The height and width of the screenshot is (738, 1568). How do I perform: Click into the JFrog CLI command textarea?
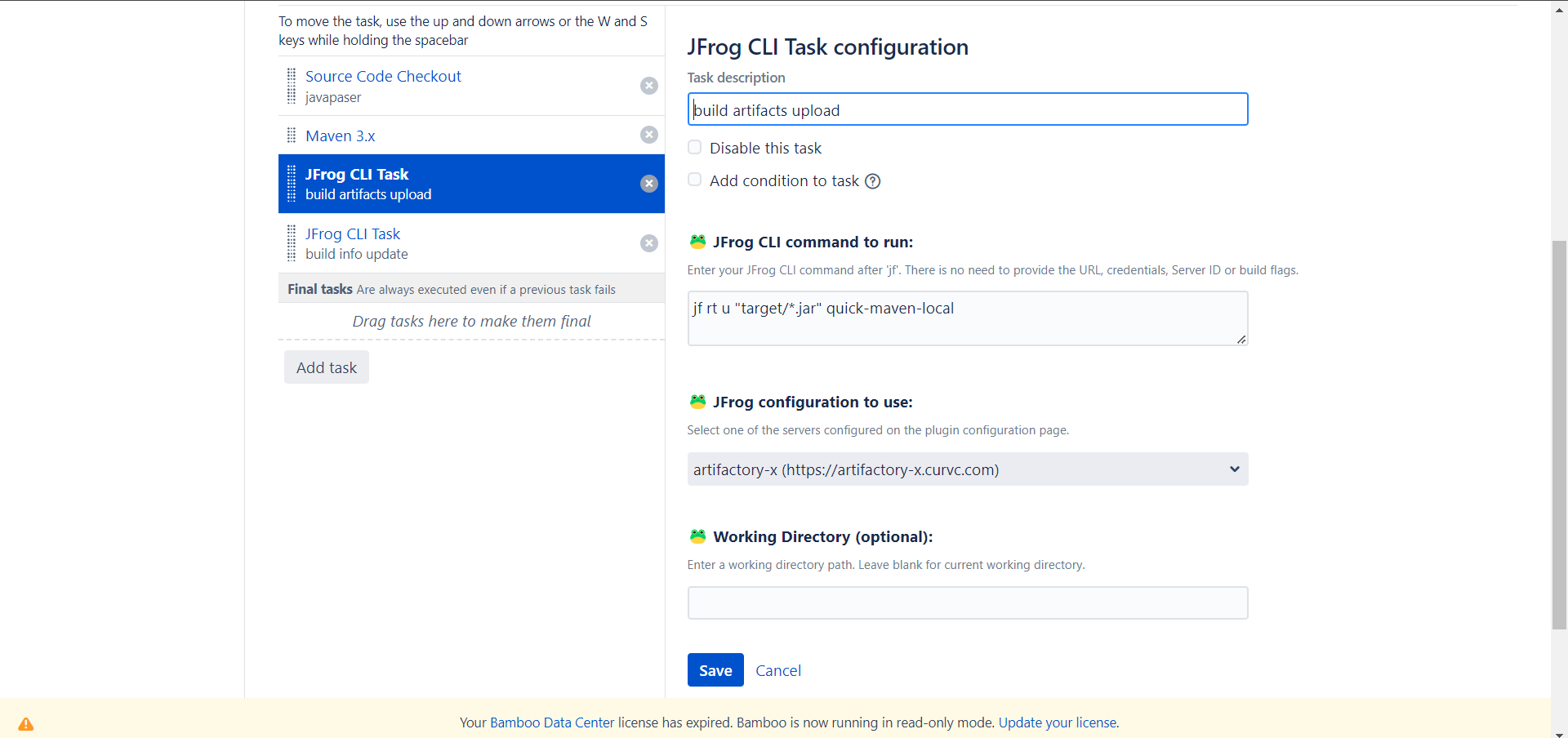968,318
